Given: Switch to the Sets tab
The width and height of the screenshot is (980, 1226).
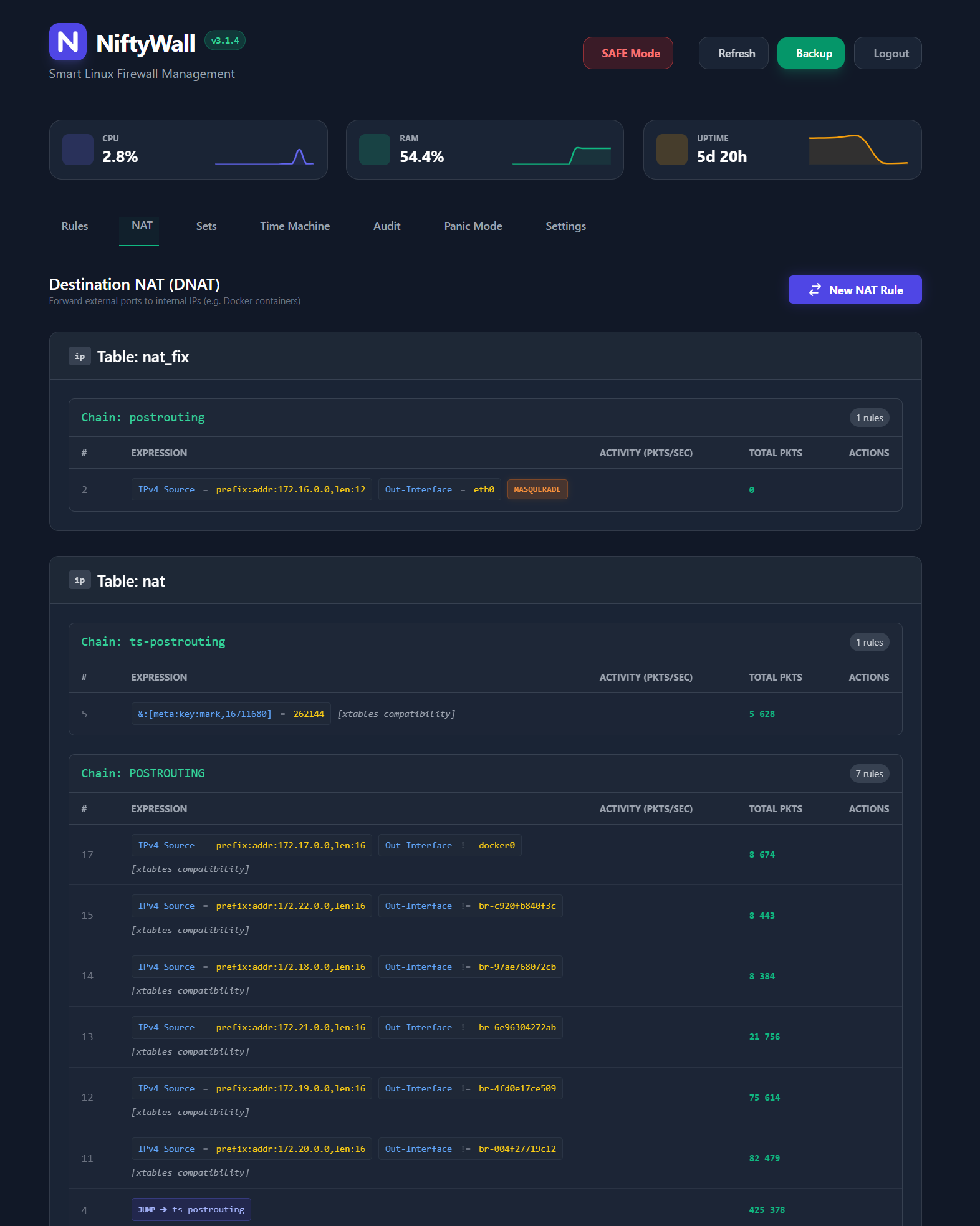Looking at the screenshot, I should tap(206, 226).
